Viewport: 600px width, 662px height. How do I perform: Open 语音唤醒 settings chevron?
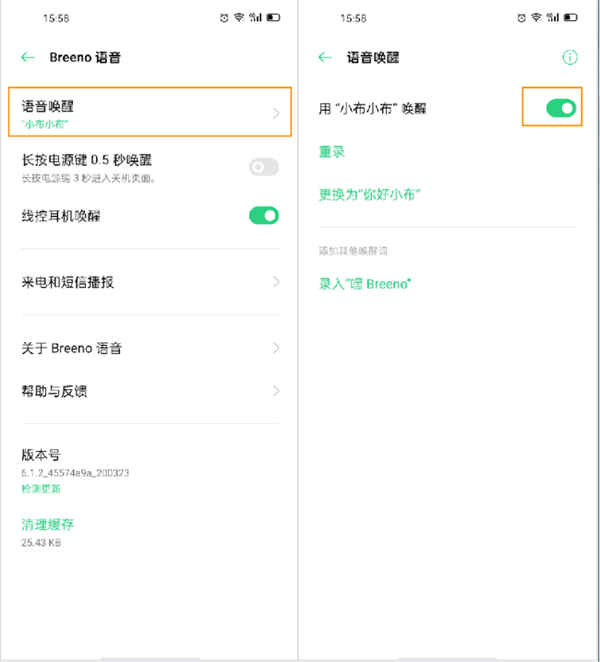pyautogui.click(x=276, y=113)
